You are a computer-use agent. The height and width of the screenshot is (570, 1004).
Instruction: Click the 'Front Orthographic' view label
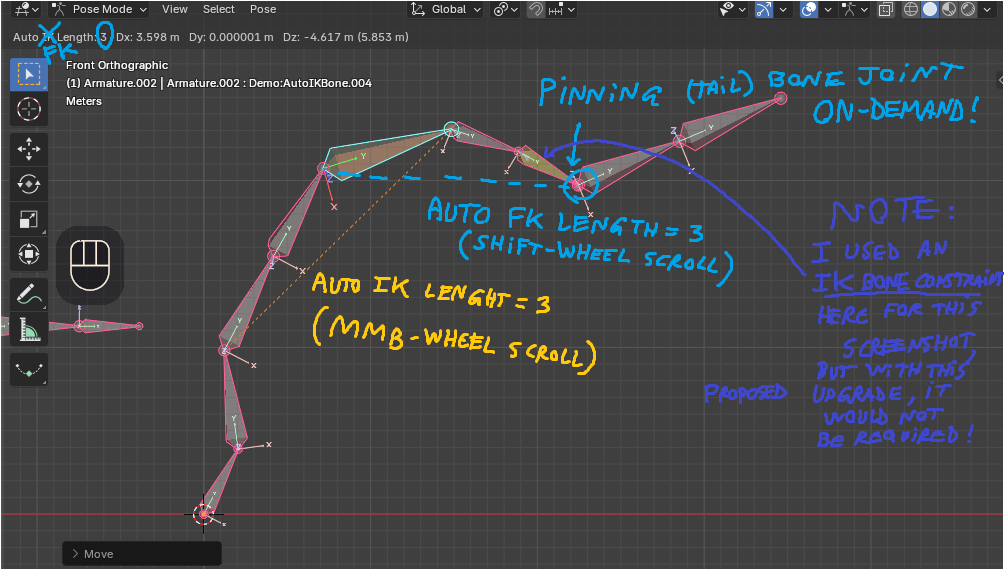tap(117, 65)
